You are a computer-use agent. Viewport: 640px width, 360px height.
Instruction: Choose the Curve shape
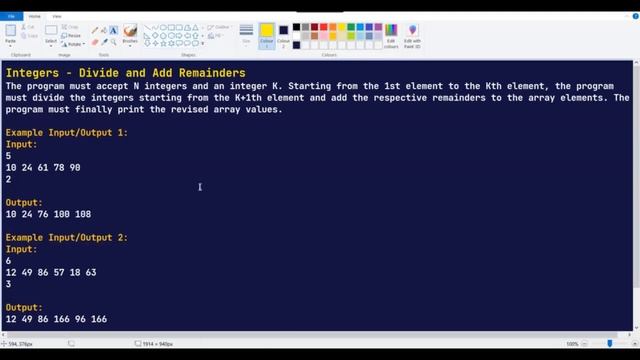pyautogui.click(x=155, y=28)
